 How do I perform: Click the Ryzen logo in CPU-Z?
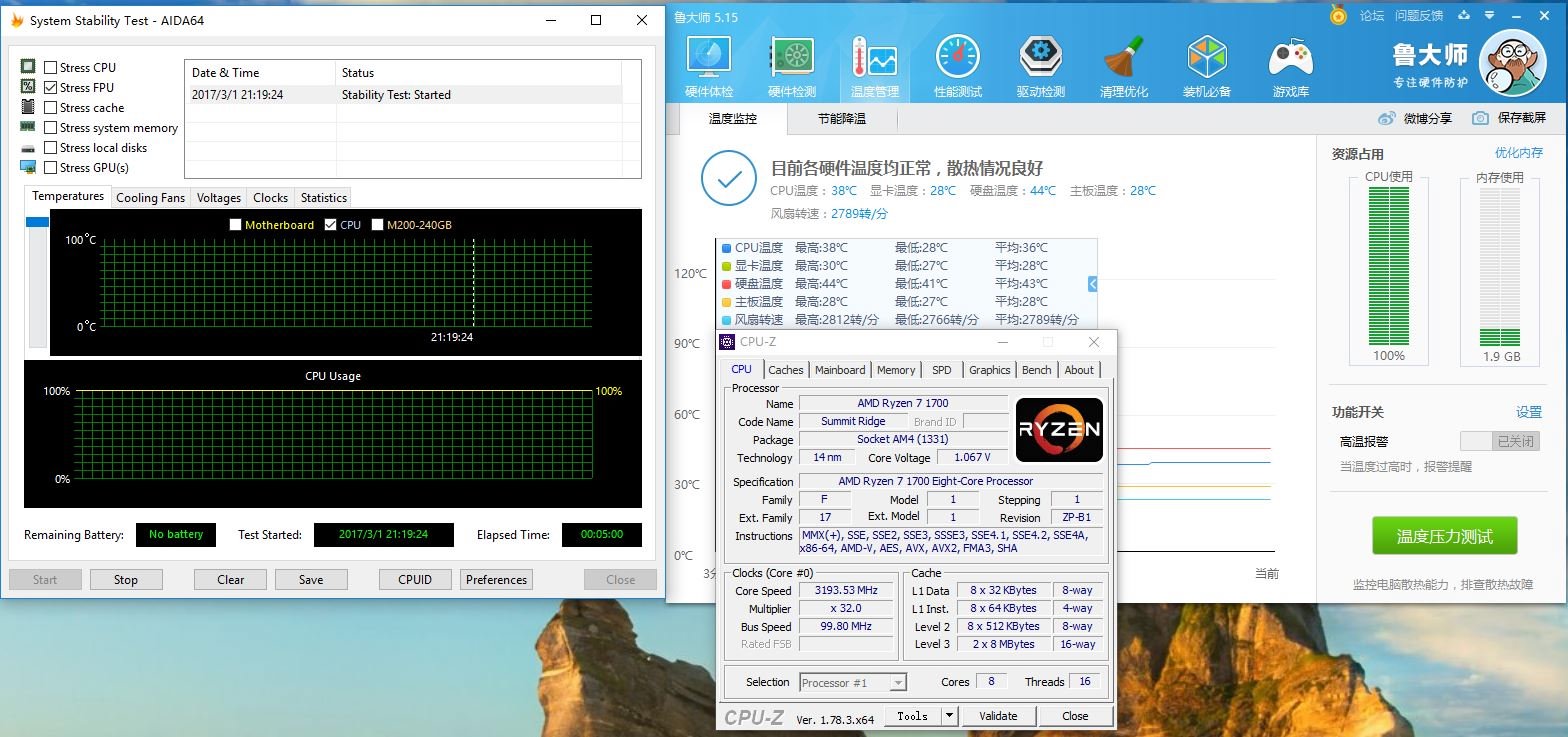coord(1059,430)
